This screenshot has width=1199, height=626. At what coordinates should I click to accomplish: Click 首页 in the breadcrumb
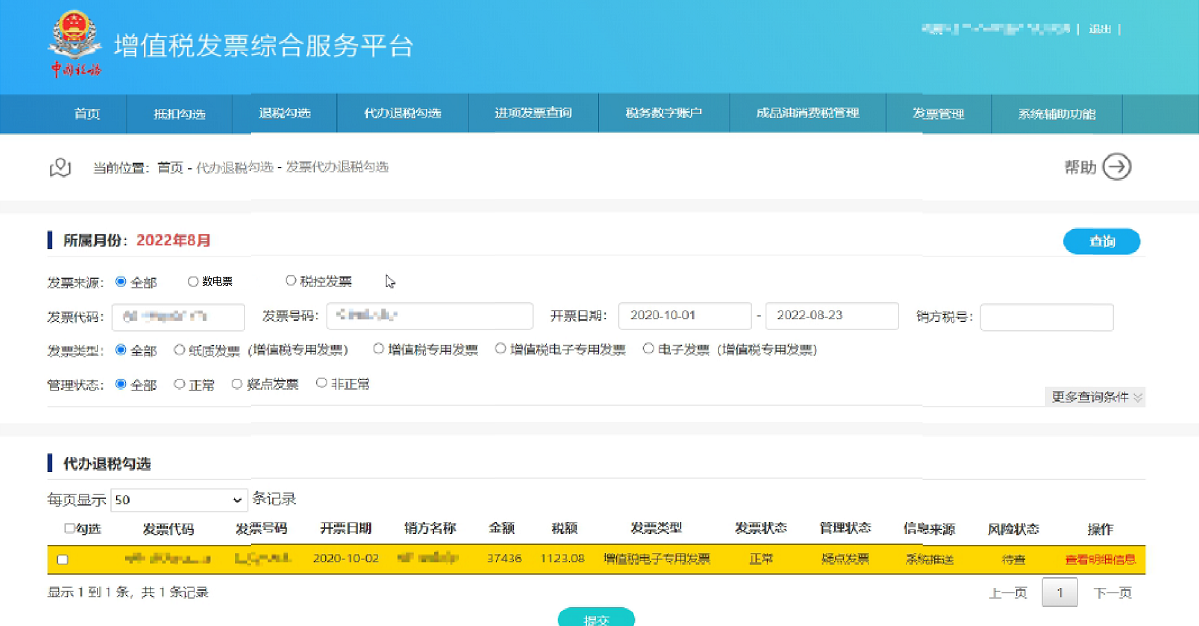tap(170, 167)
